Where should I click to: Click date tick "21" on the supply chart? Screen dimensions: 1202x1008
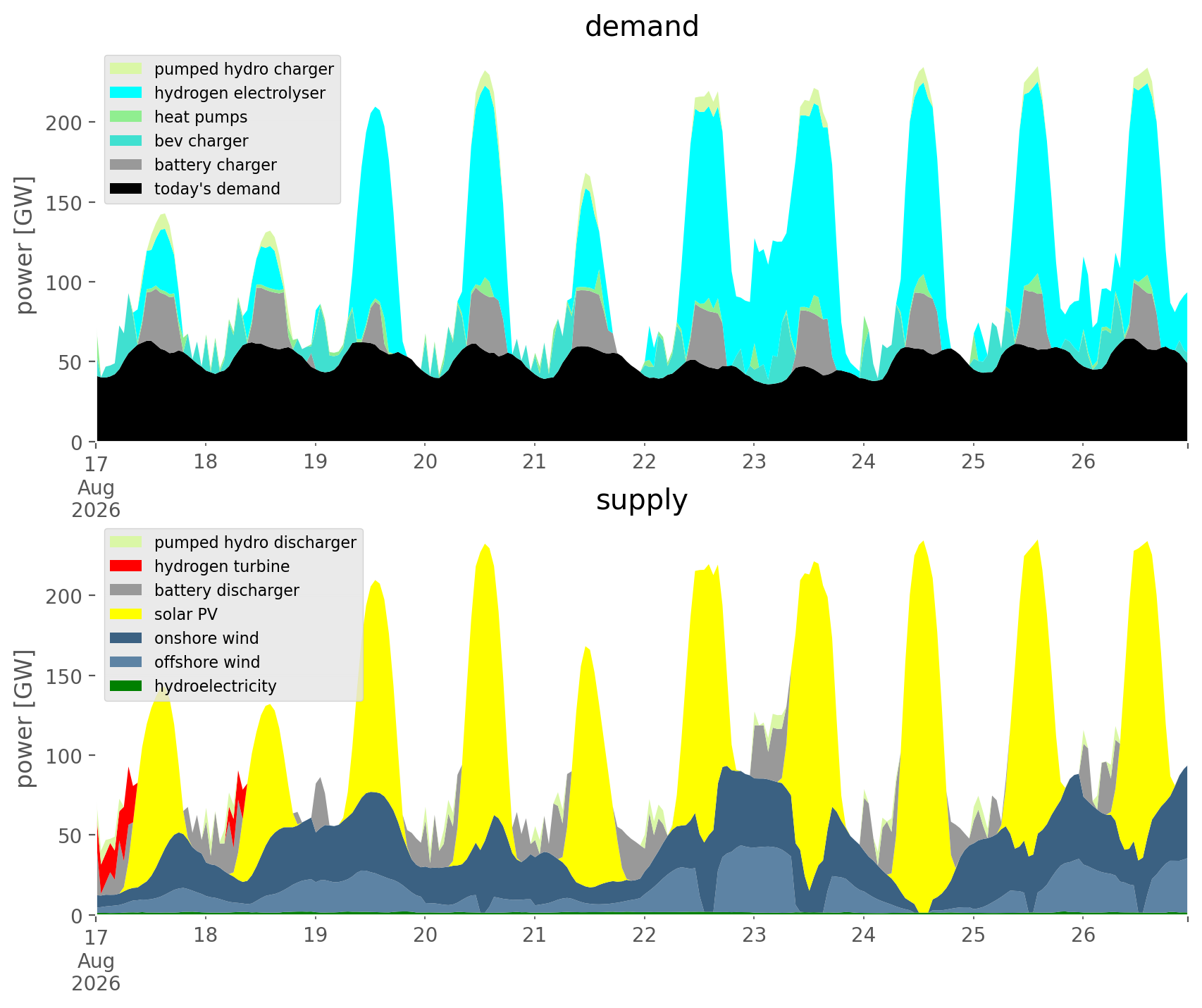[x=535, y=936]
